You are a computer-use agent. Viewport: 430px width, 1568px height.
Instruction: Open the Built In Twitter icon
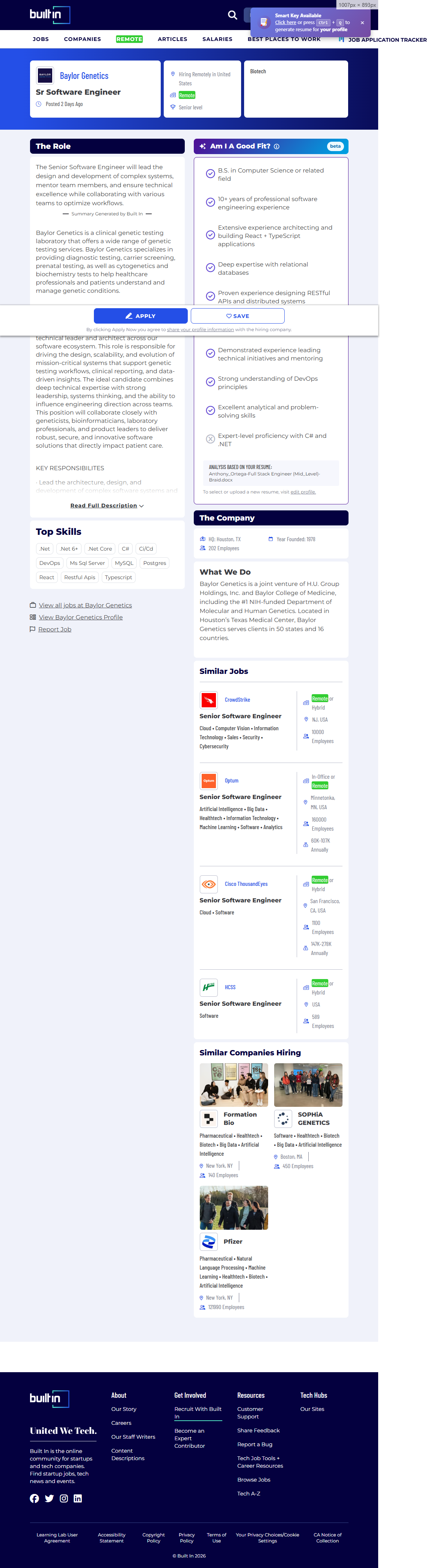point(49,1498)
